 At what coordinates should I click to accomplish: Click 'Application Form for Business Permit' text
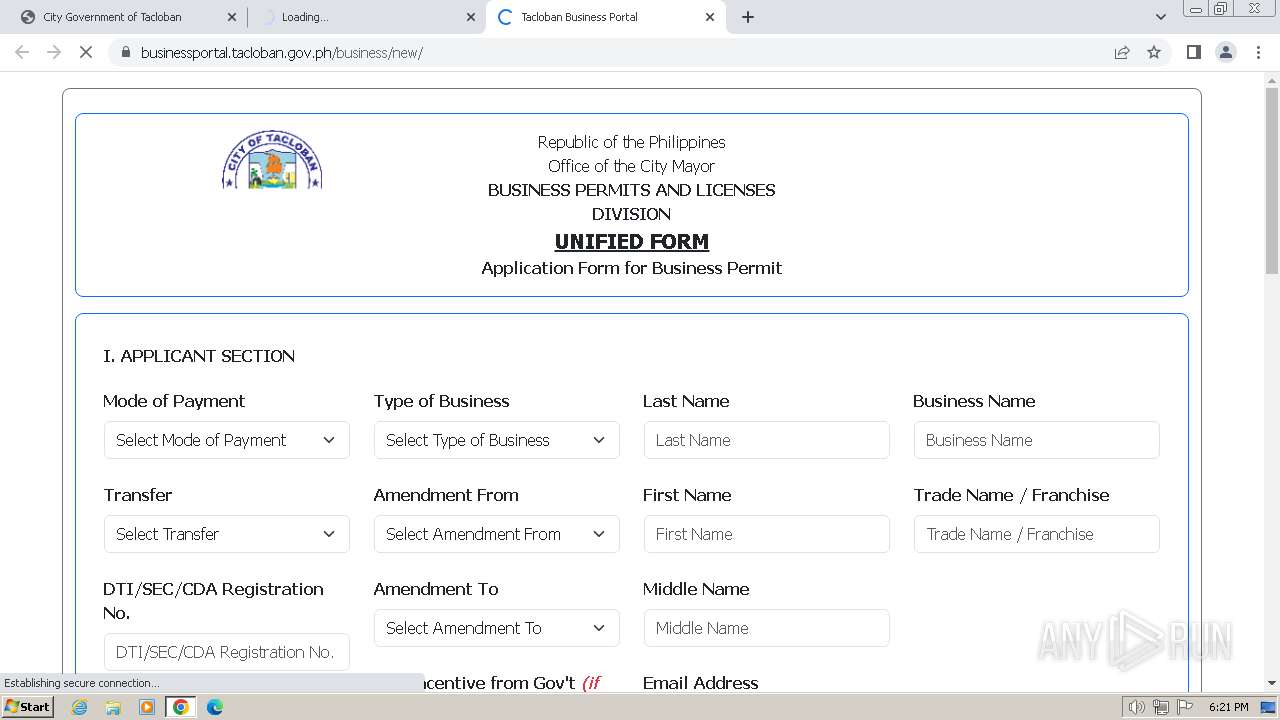pos(632,268)
